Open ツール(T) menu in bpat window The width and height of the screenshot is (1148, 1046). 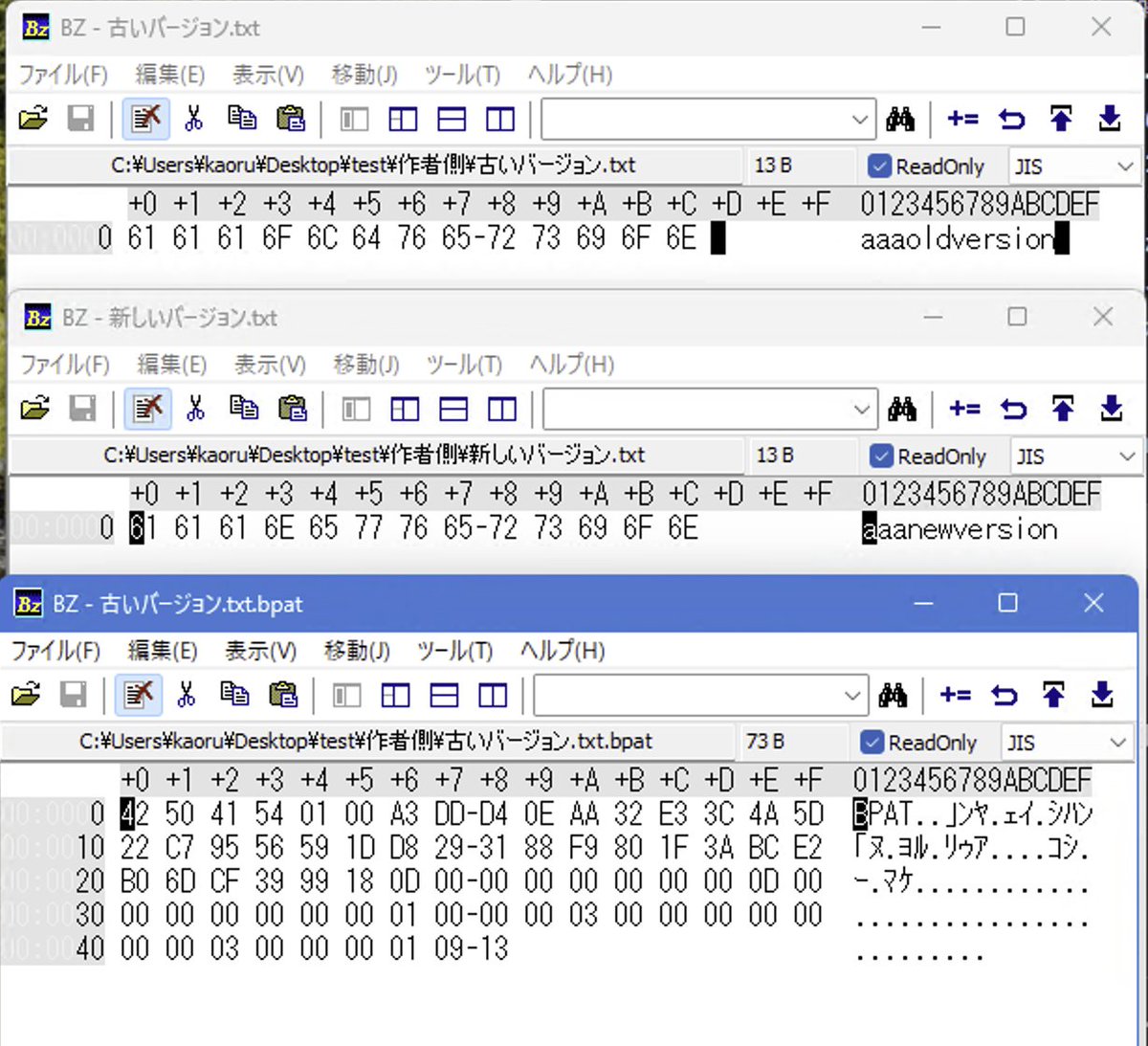click(454, 651)
